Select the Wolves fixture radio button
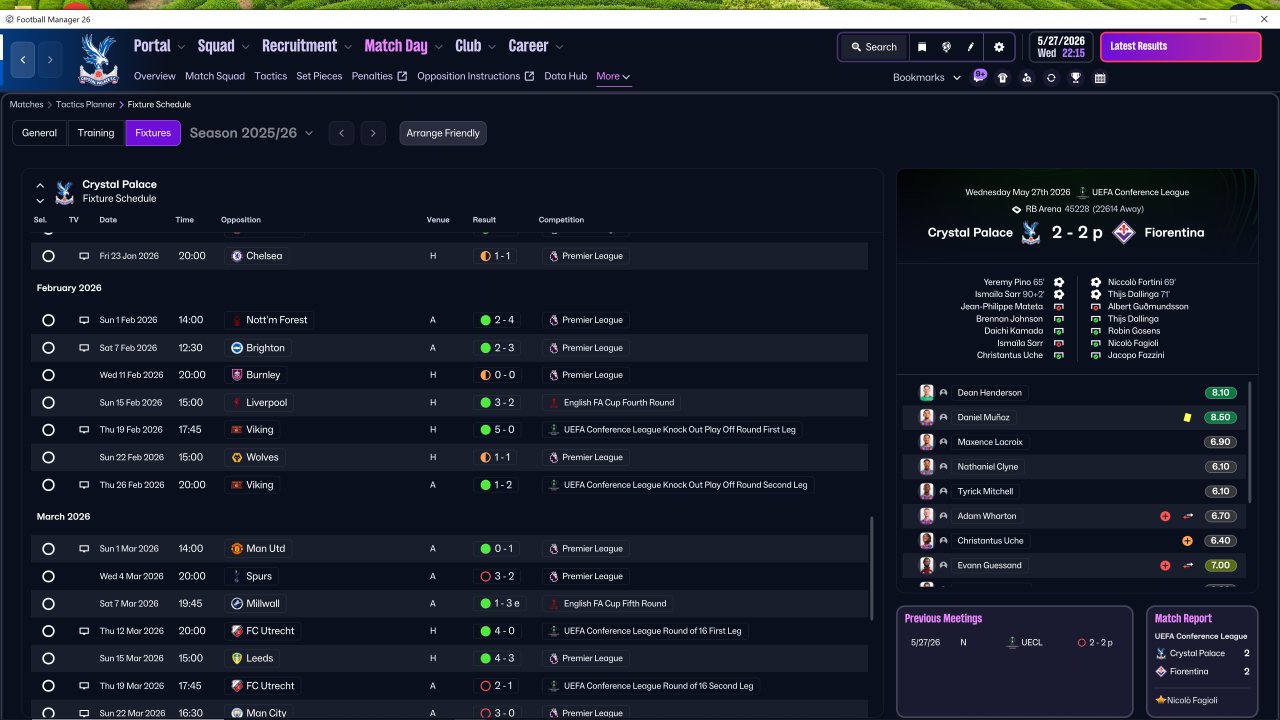 [48, 457]
